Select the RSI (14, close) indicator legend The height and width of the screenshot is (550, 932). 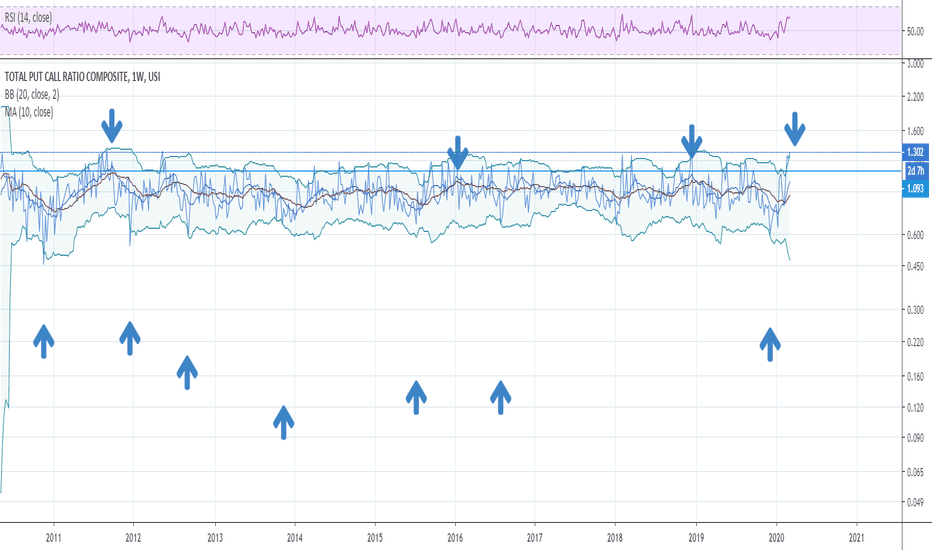click(28, 18)
